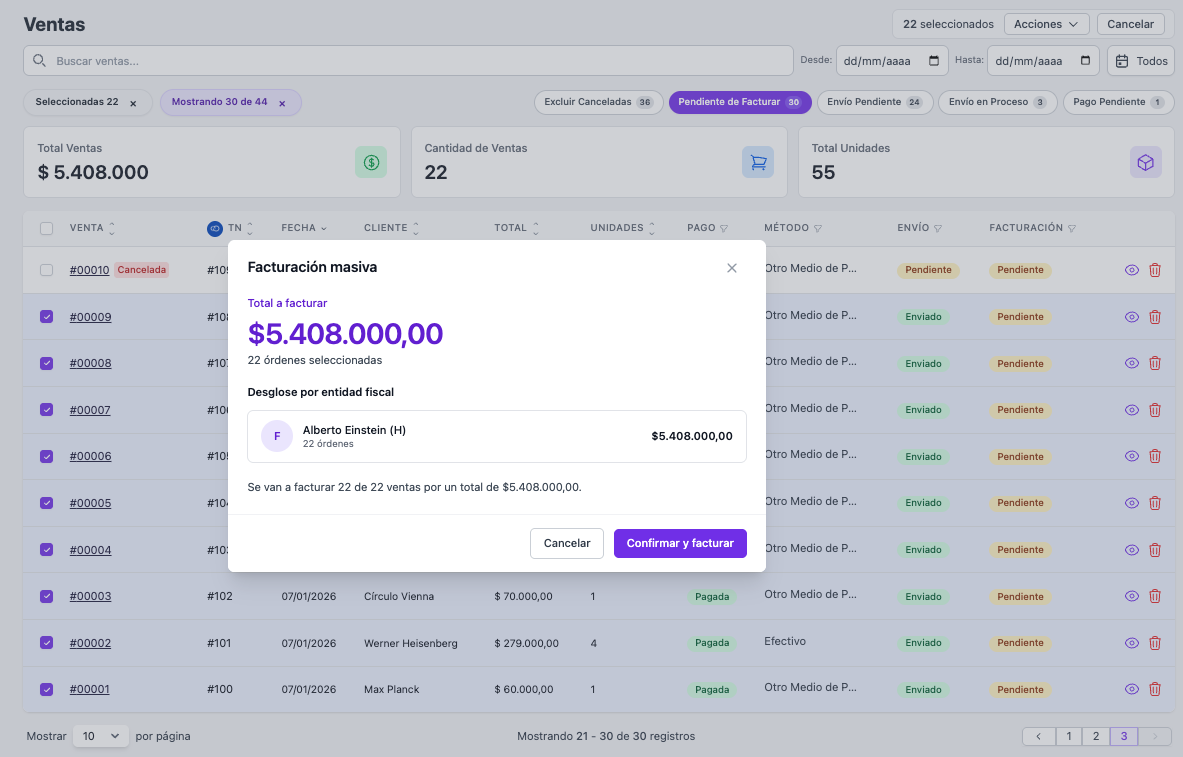Open the Acciones dropdown menu

tap(1046, 23)
